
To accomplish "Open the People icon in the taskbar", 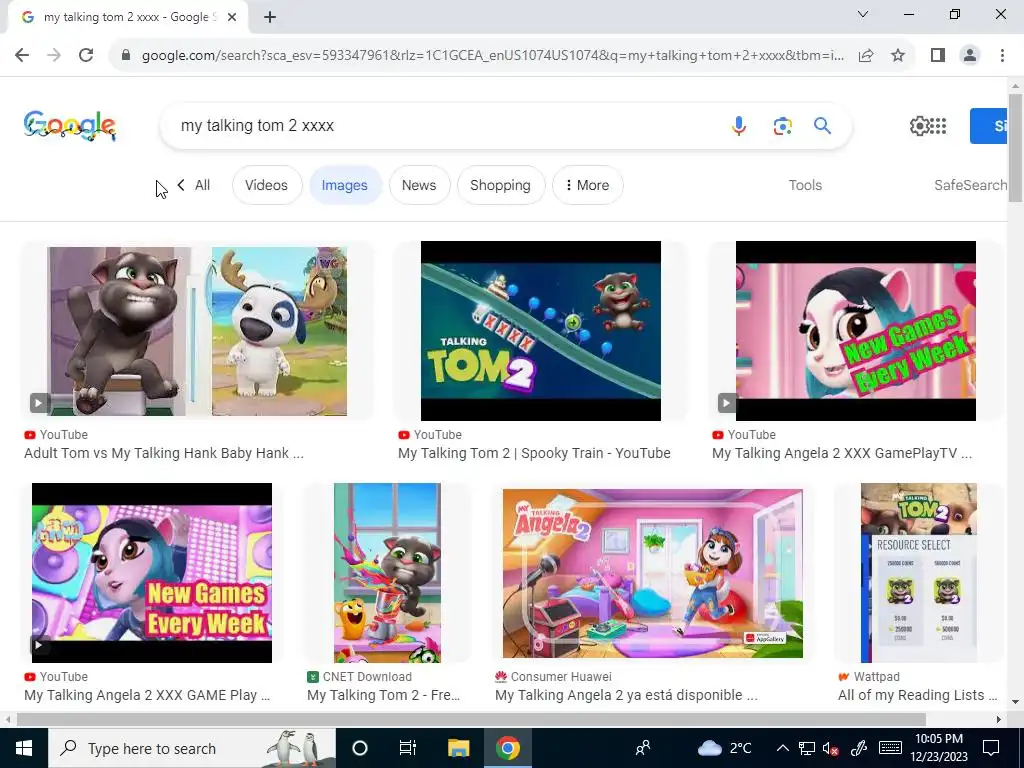I will [643, 748].
